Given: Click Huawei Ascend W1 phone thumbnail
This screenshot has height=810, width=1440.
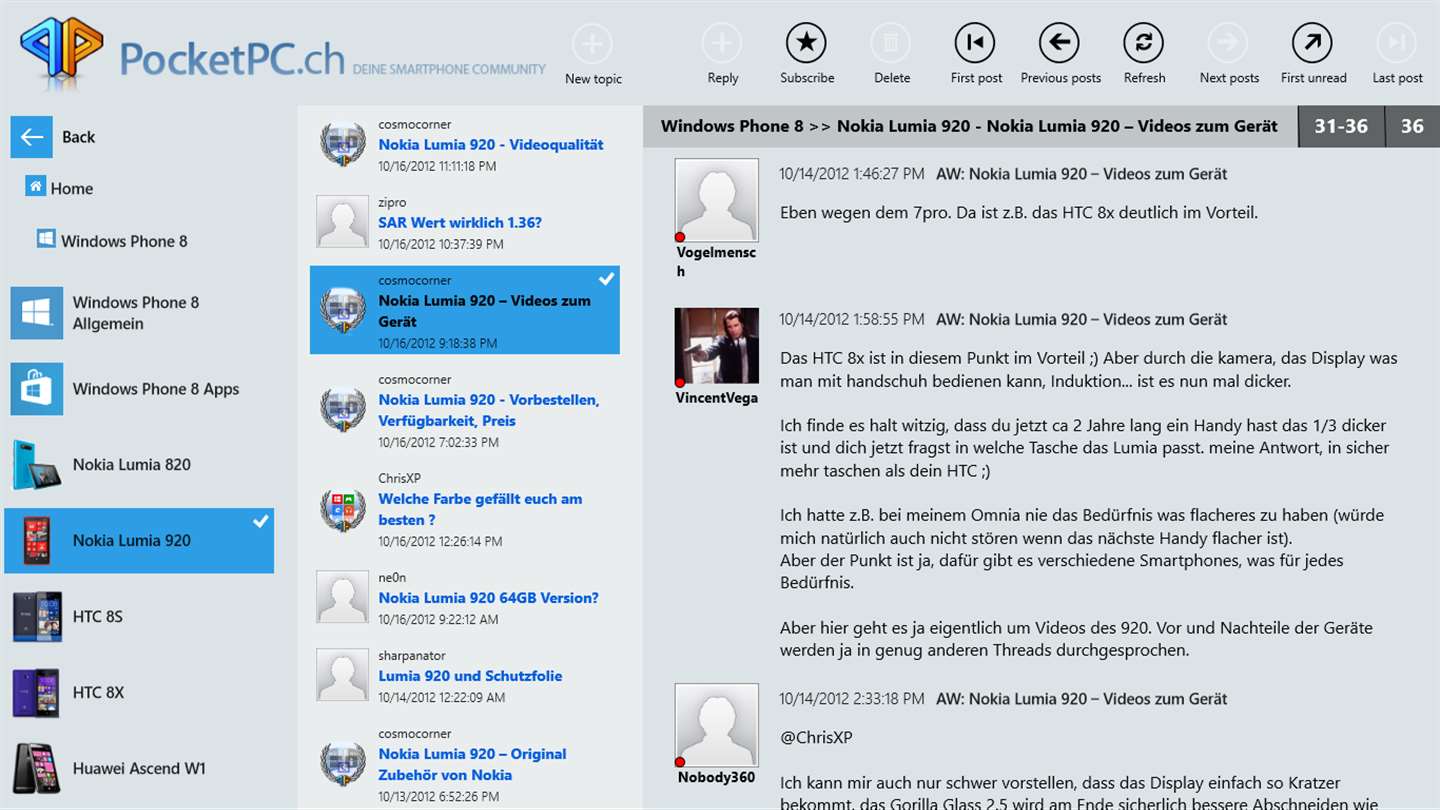Looking at the screenshot, I should tap(37, 769).
